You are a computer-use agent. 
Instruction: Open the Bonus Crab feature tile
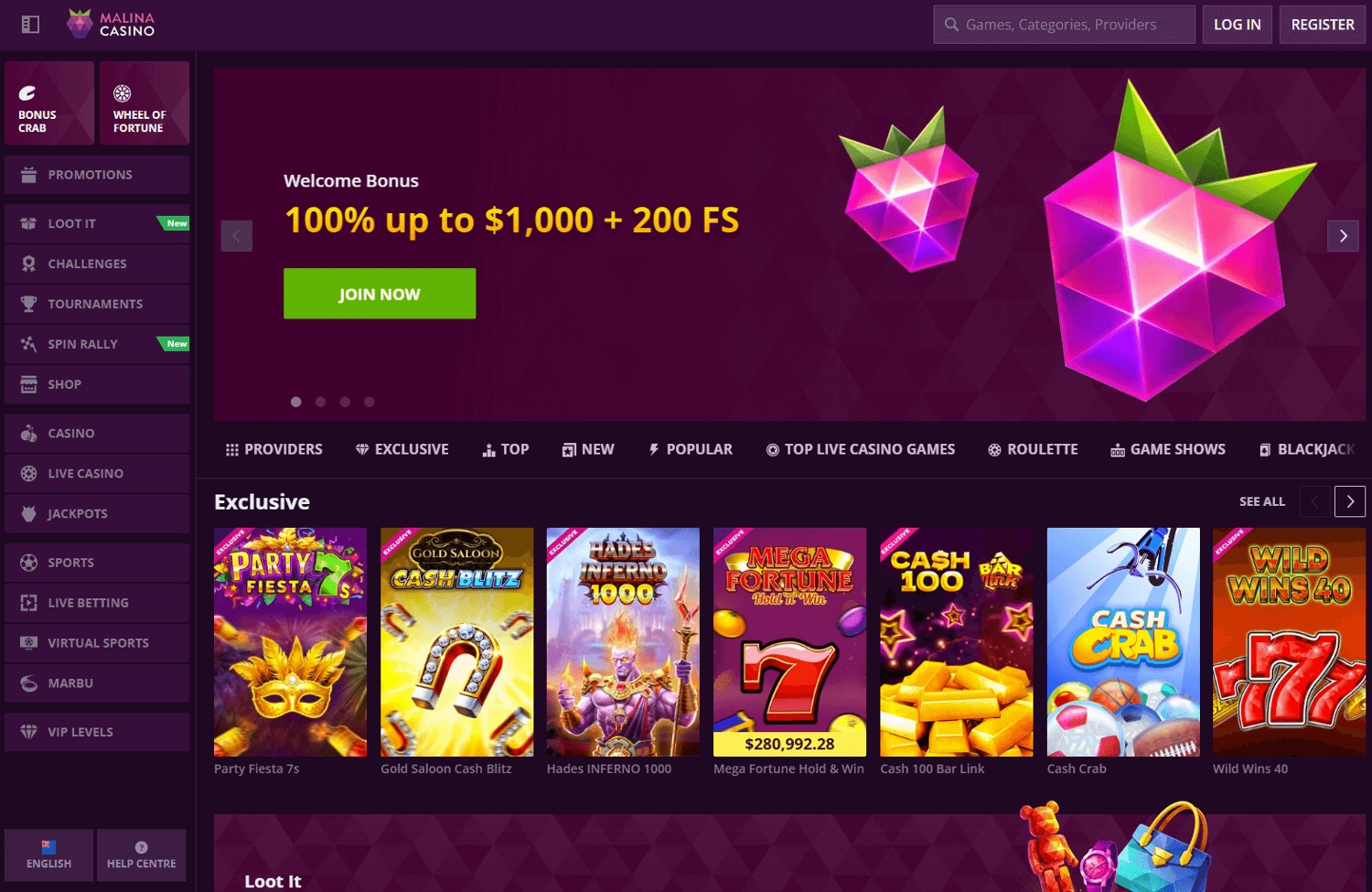pyautogui.click(x=49, y=103)
